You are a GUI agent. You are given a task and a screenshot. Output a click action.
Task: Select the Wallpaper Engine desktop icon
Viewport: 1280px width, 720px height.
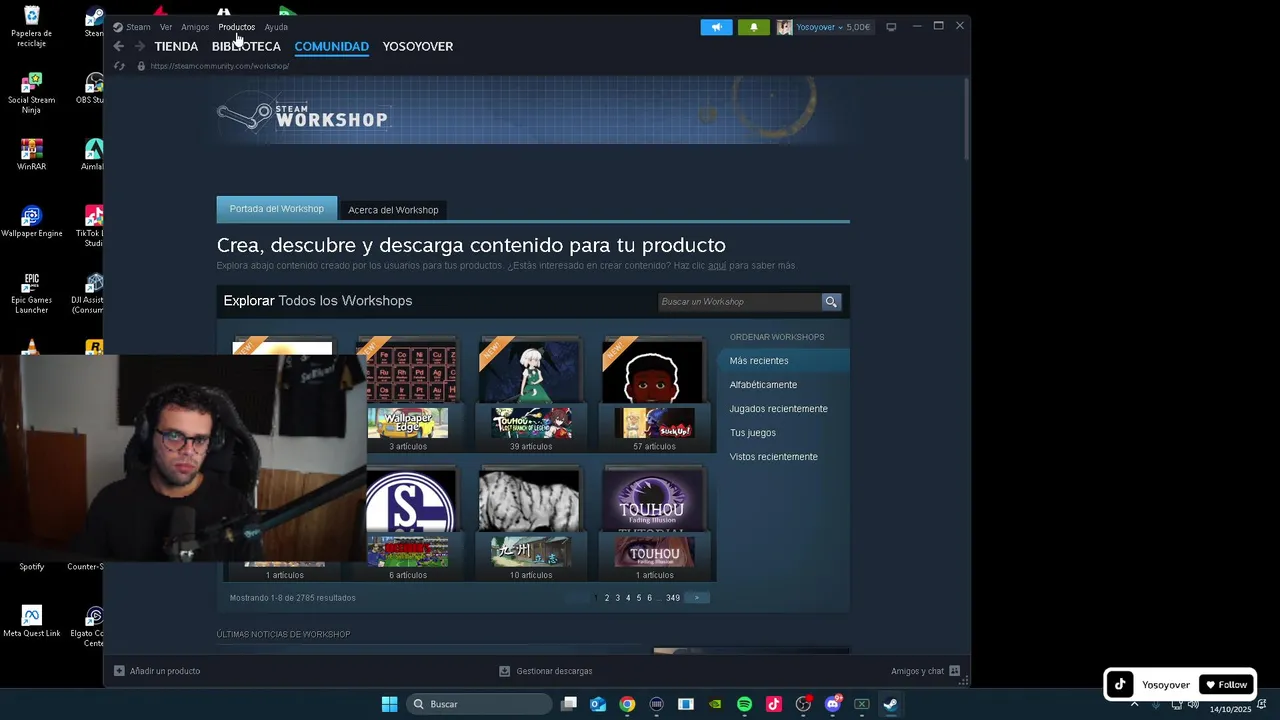tap(31, 222)
